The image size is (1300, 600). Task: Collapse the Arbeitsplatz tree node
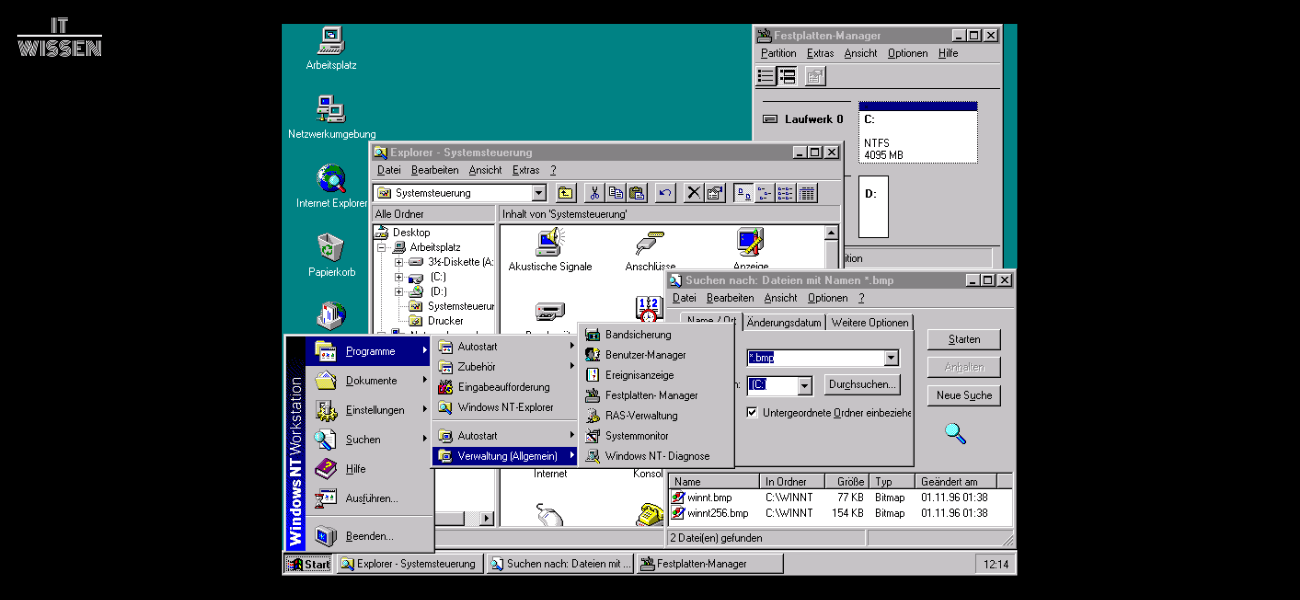point(382,247)
